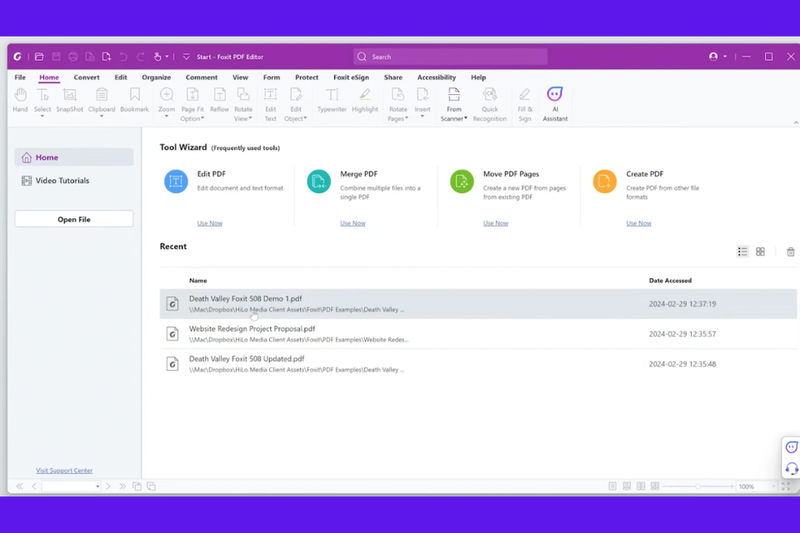Click the full screen icon in status bar

(786, 487)
